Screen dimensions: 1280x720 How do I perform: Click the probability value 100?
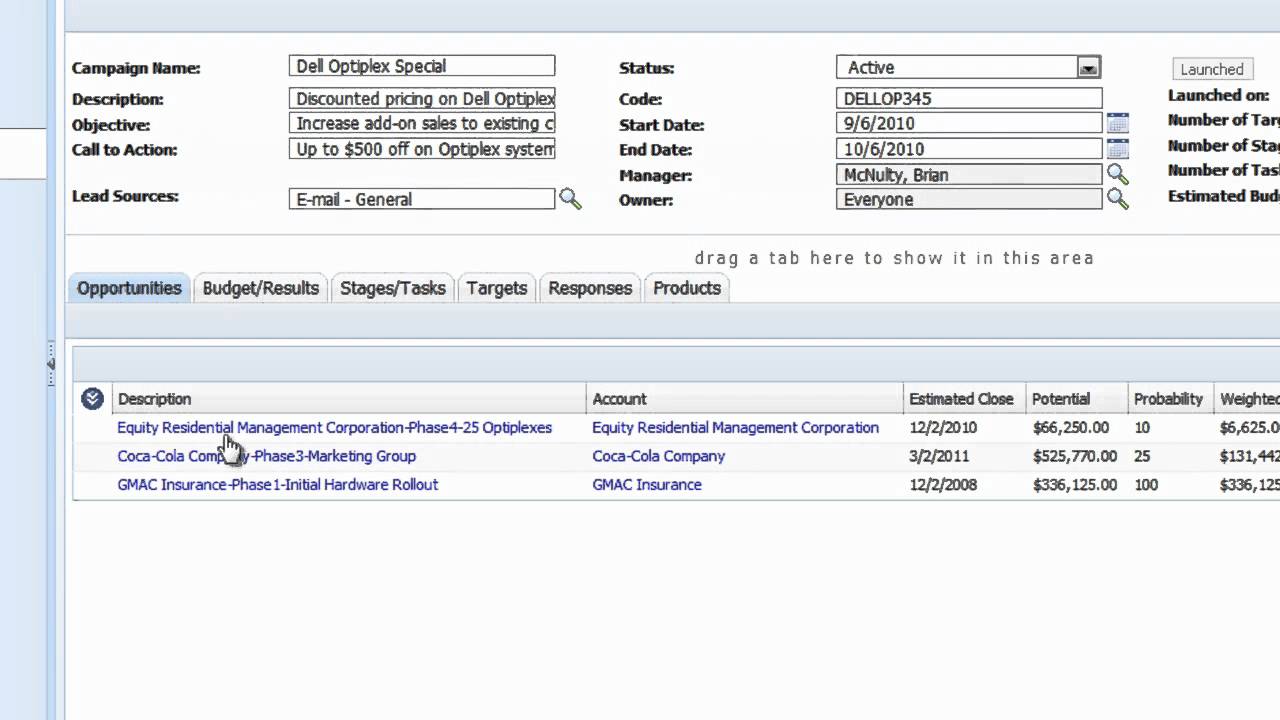click(x=1146, y=485)
